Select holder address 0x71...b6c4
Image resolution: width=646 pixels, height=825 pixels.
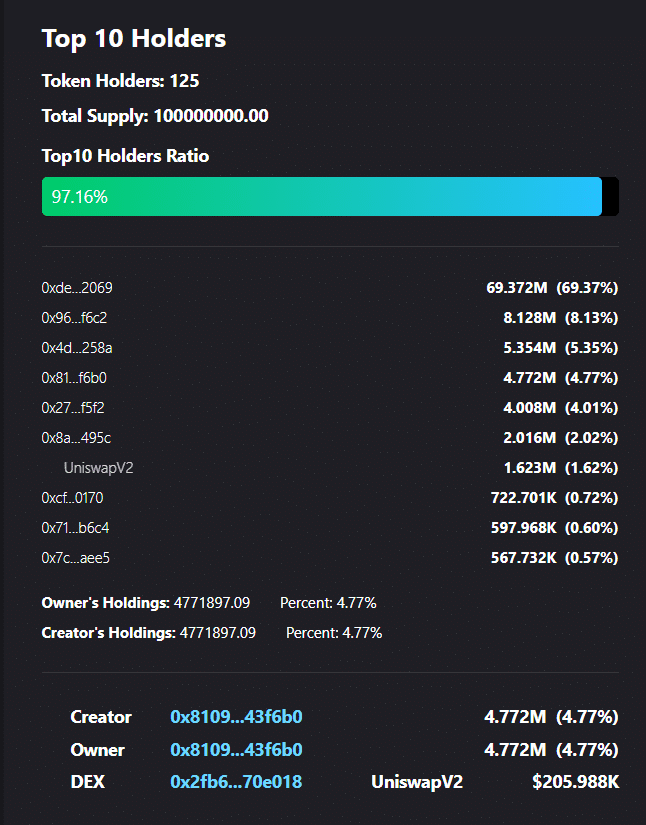75,528
